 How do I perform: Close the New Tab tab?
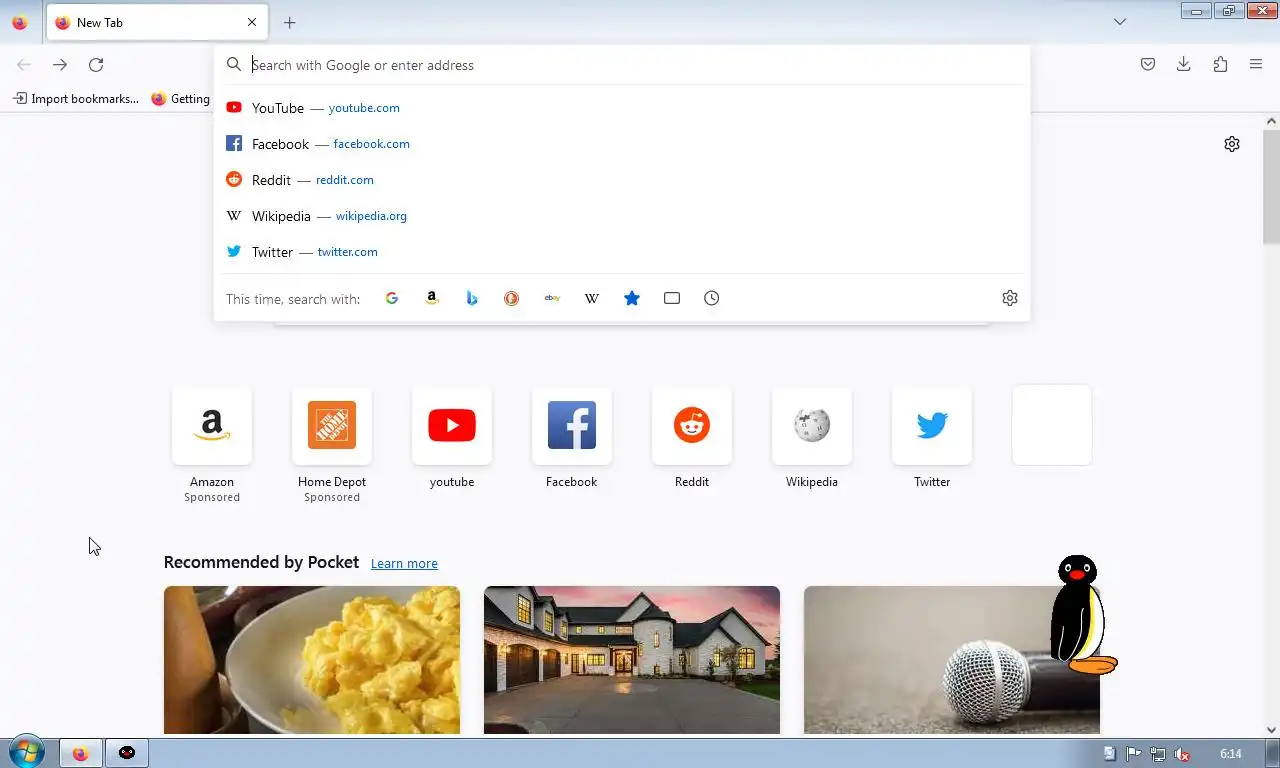tap(252, 22)
